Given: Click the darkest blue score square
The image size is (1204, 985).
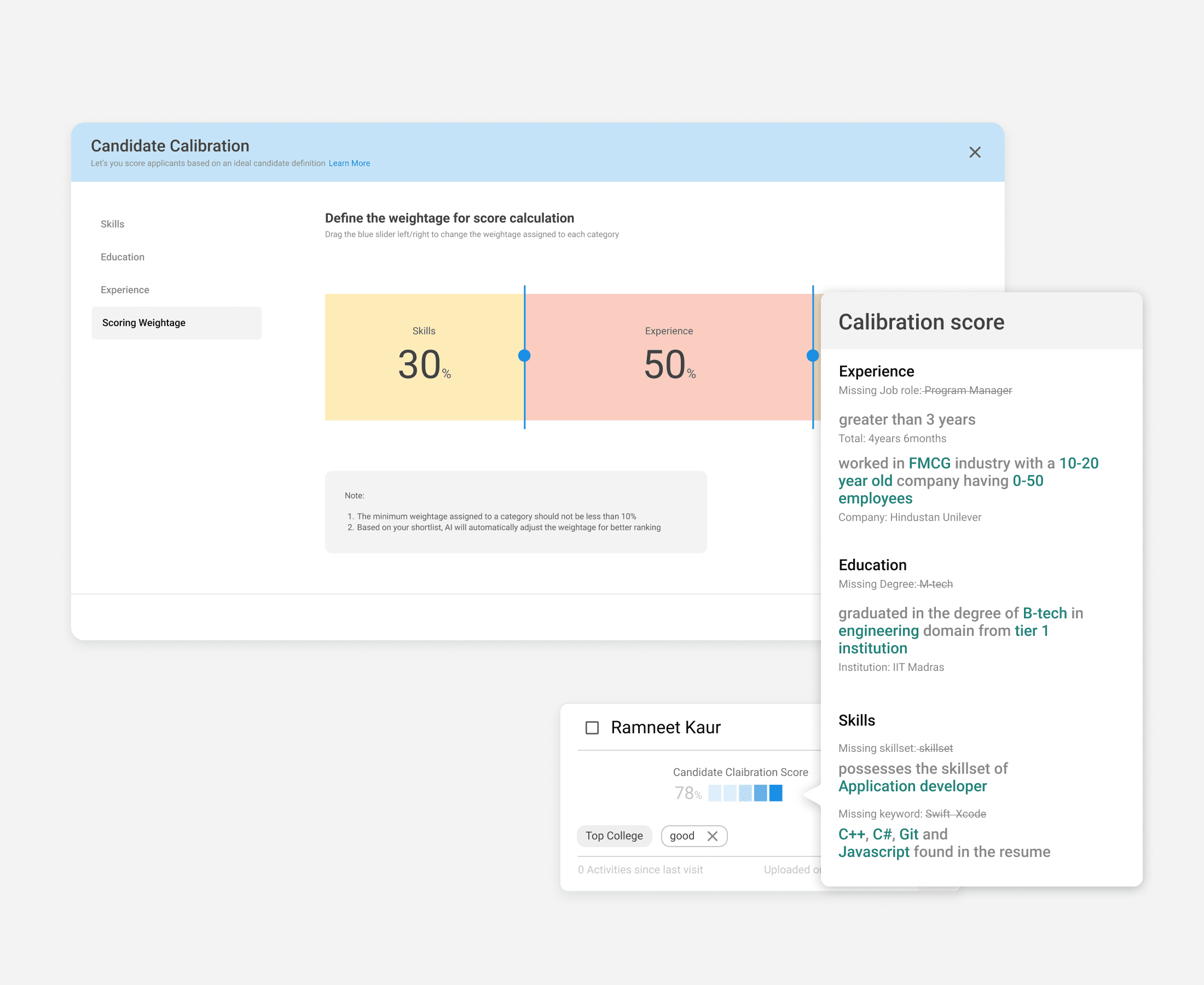Looking at the screenshot, I should coord(776,793).
